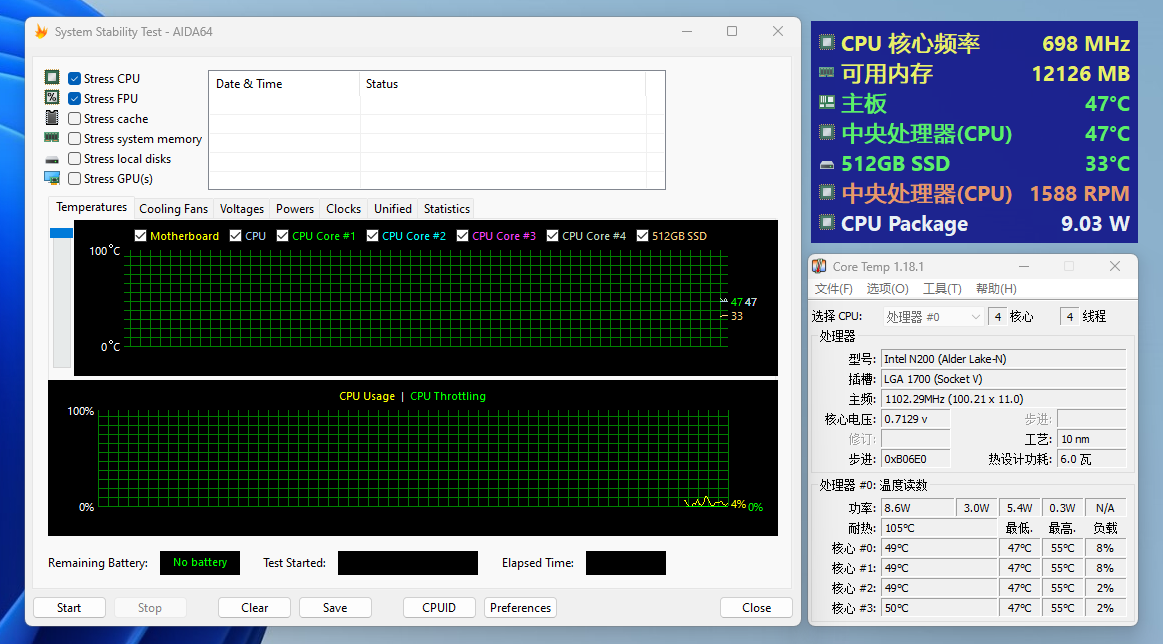
Task: Click the Intel N200 型号 model field
Action: pos(1004,359)
